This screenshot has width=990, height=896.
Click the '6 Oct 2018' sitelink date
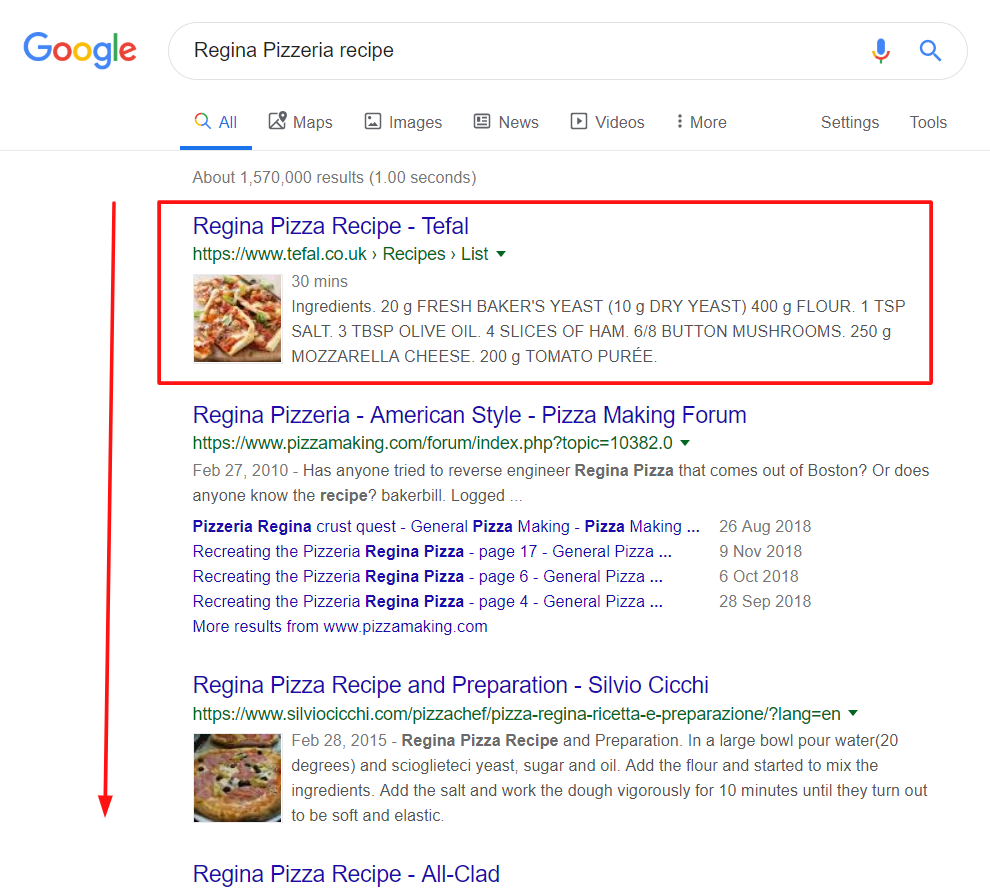coord(759,576)
